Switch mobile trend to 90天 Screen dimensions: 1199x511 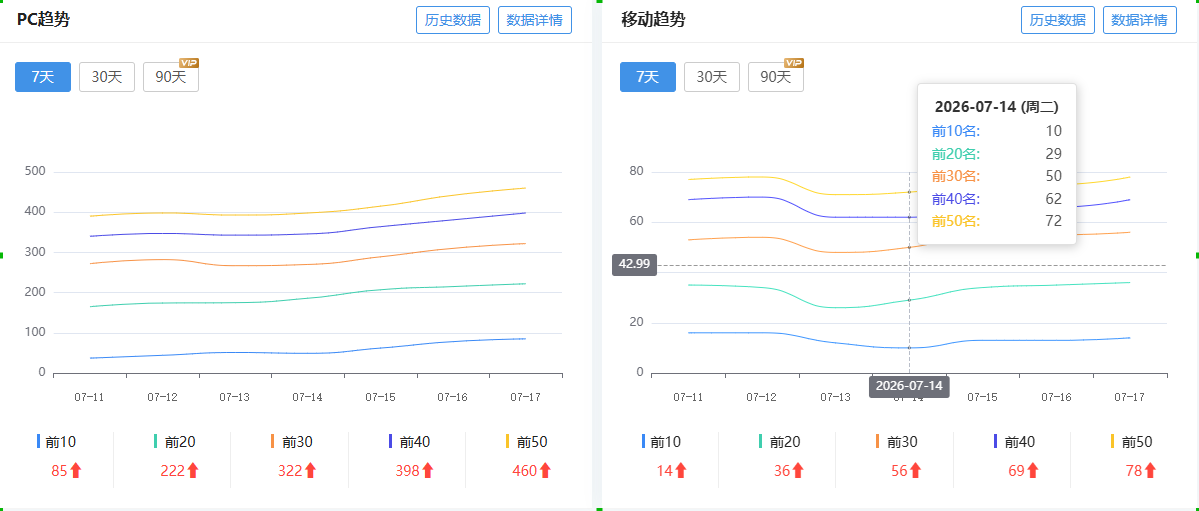[x=775, y=76]
